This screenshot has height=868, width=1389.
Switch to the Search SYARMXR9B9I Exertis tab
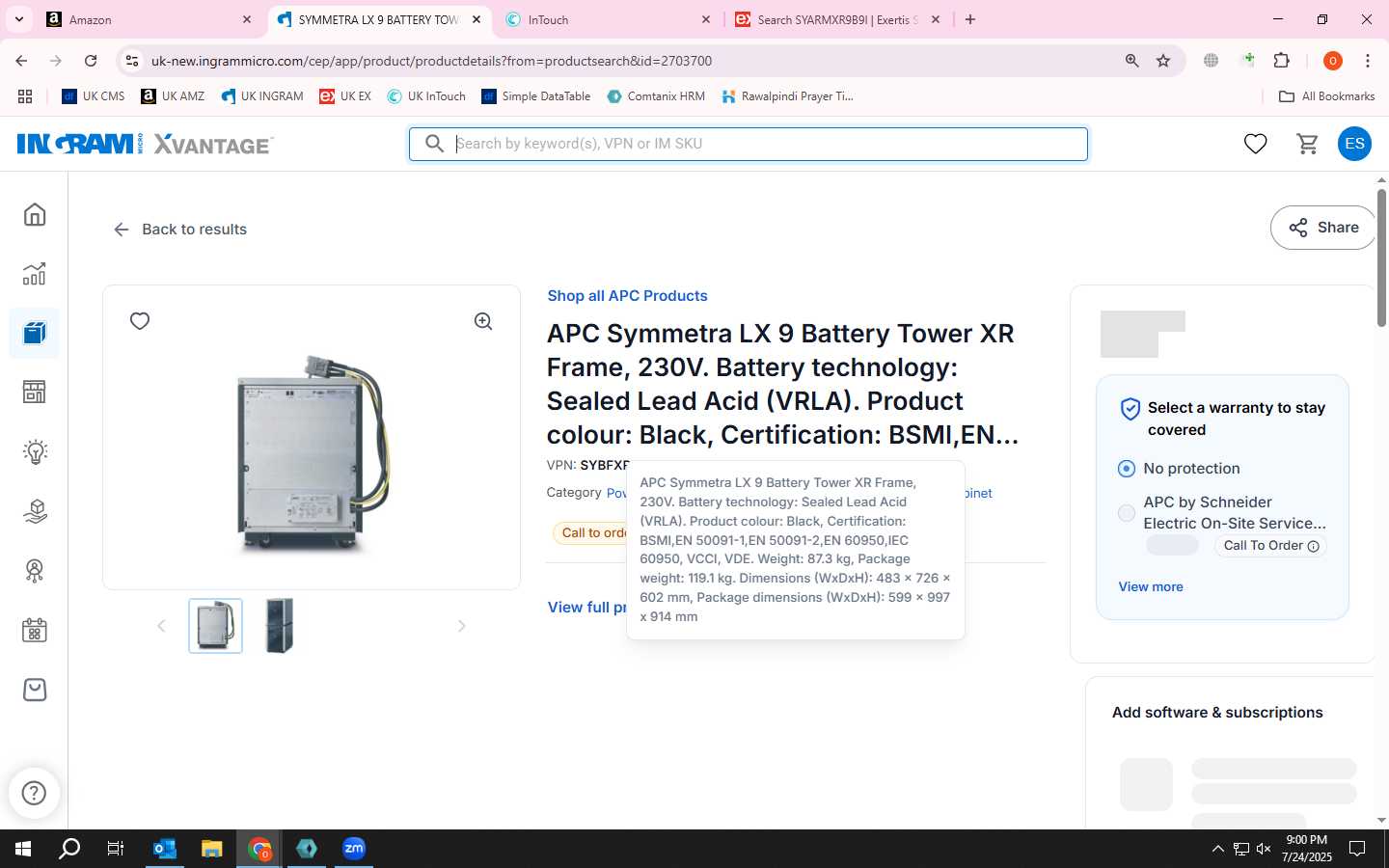[837, 19]
